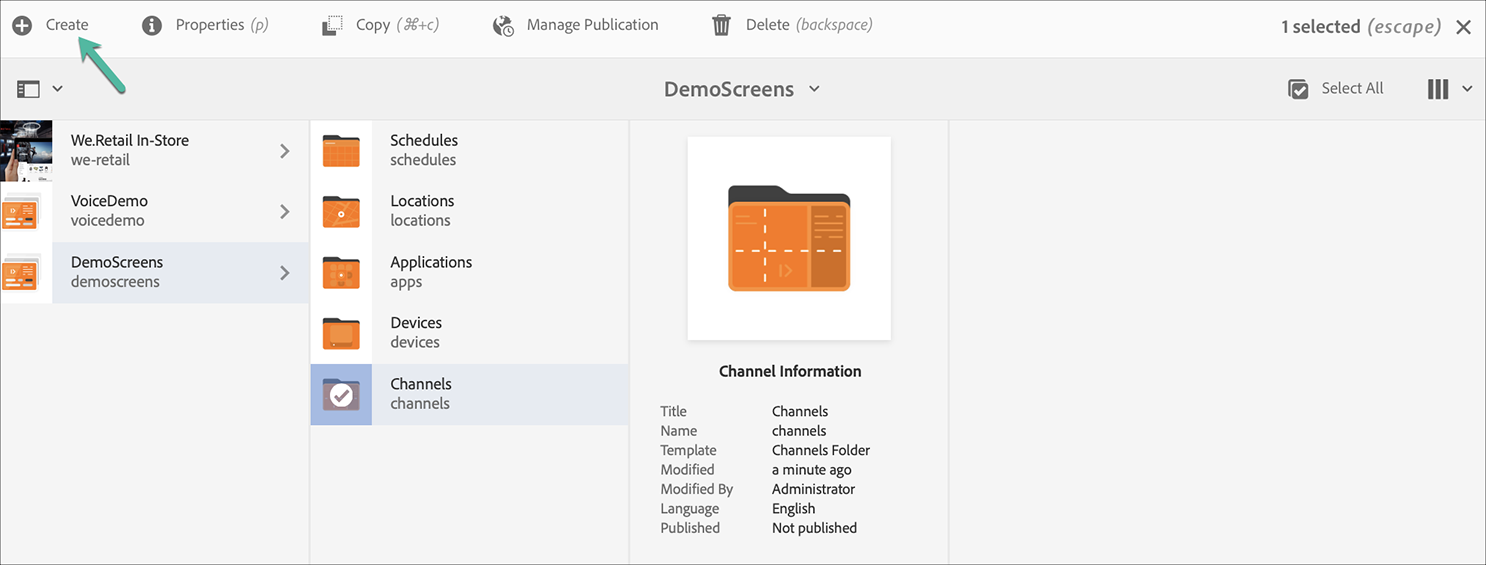The image size is (1486, 565).
Task: Click the Create plus icon
Action: pyautogui.click(x=22, y=25)
